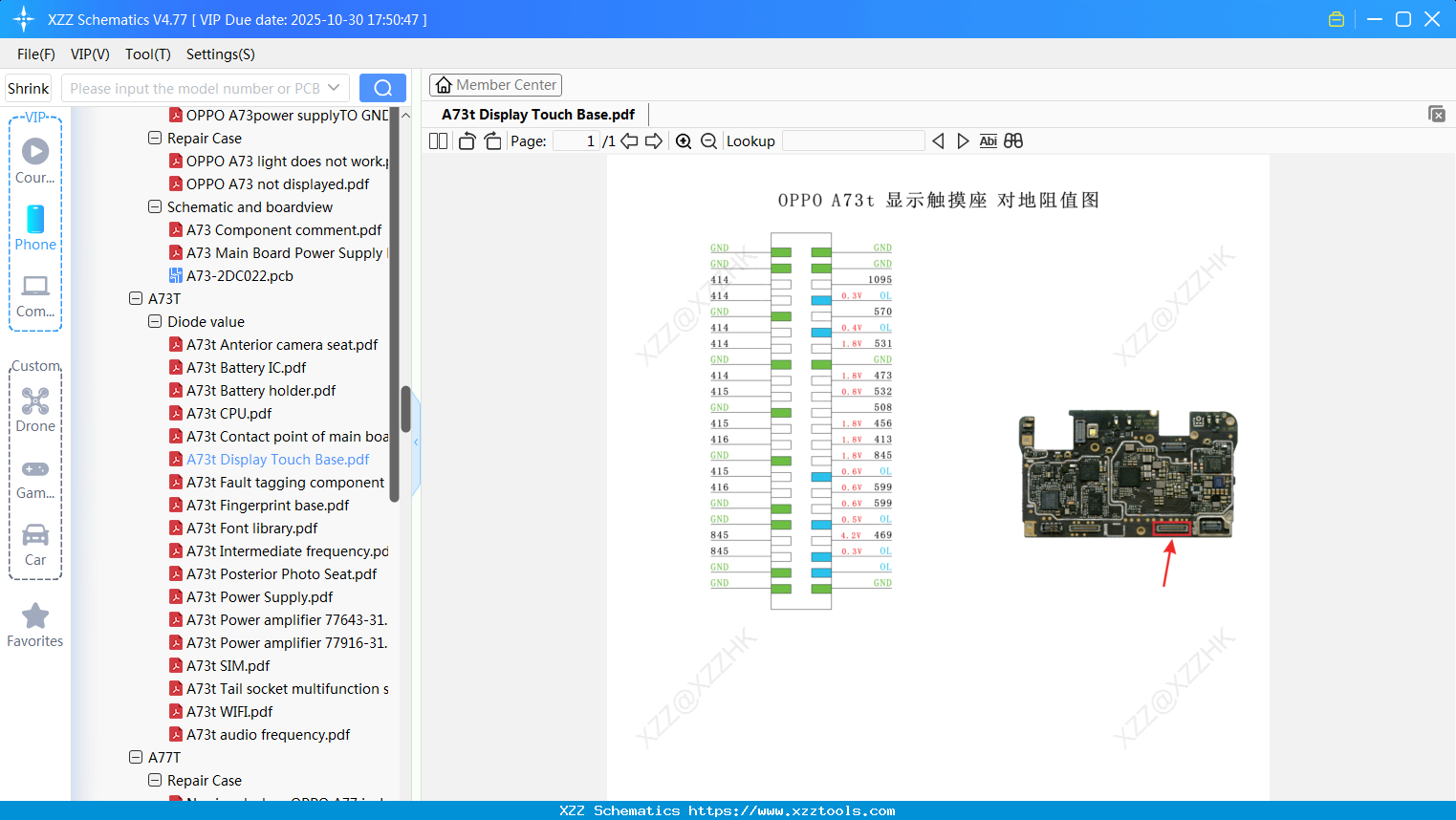Open the www.xzztools.com link in status bar

[792, 810]
